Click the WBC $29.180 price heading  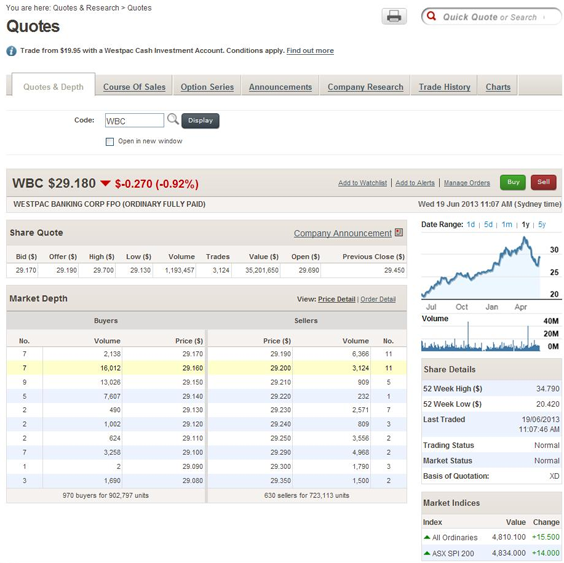(x=54, y=183)
